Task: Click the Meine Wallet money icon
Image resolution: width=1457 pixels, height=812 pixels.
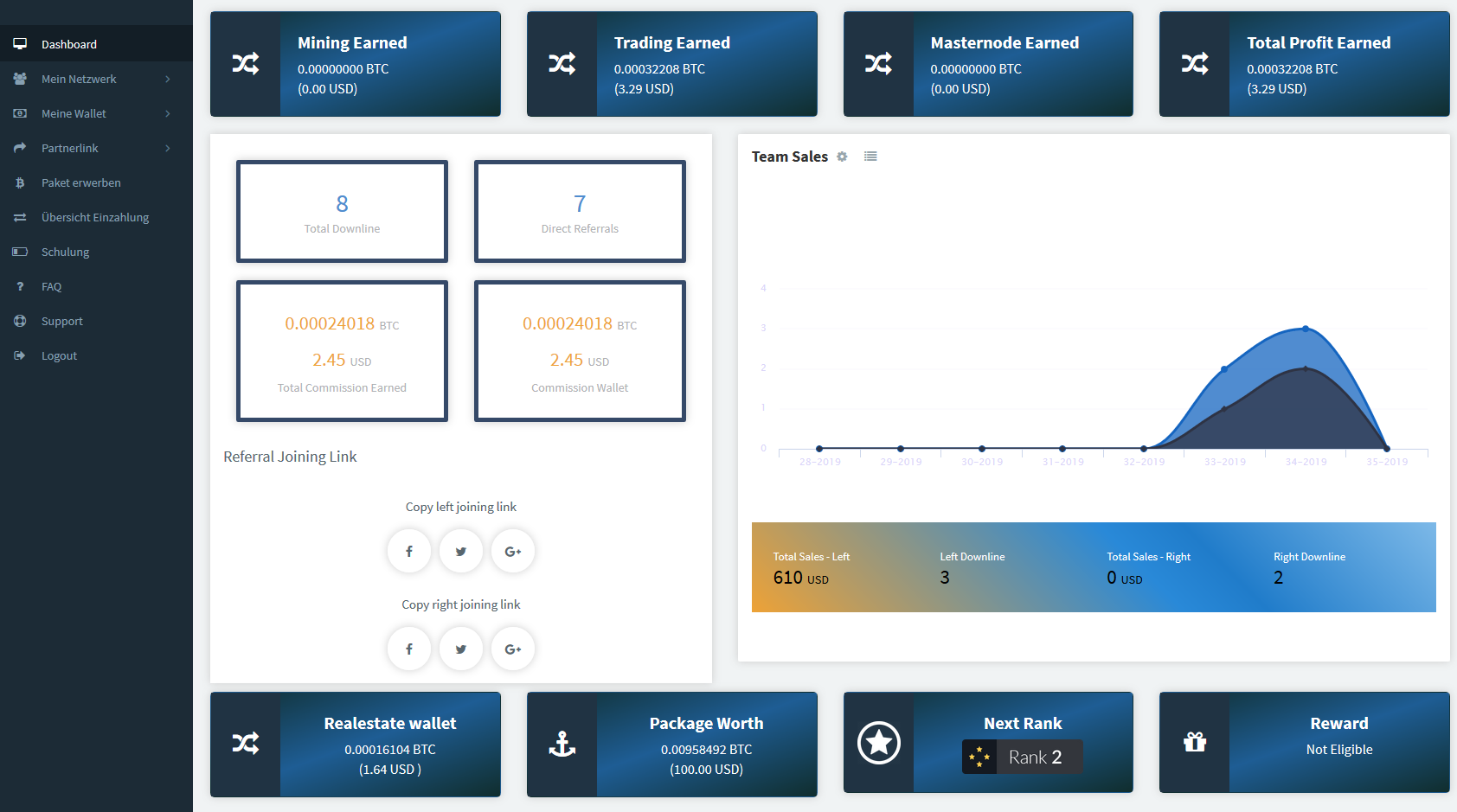Action: pyautogui.click(x=20, y=113)
